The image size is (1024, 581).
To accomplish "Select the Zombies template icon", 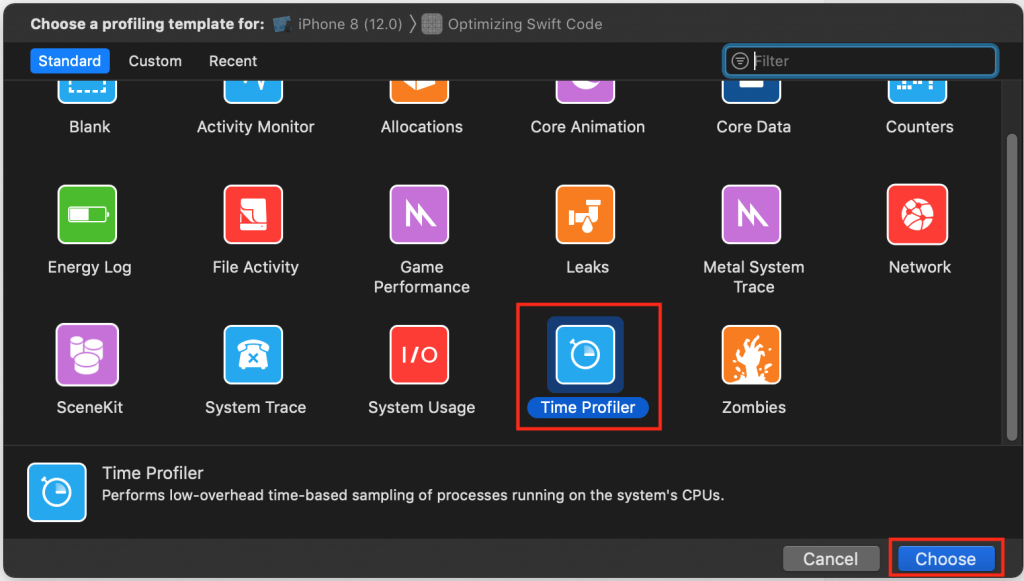I will click(x=752, y=355).
